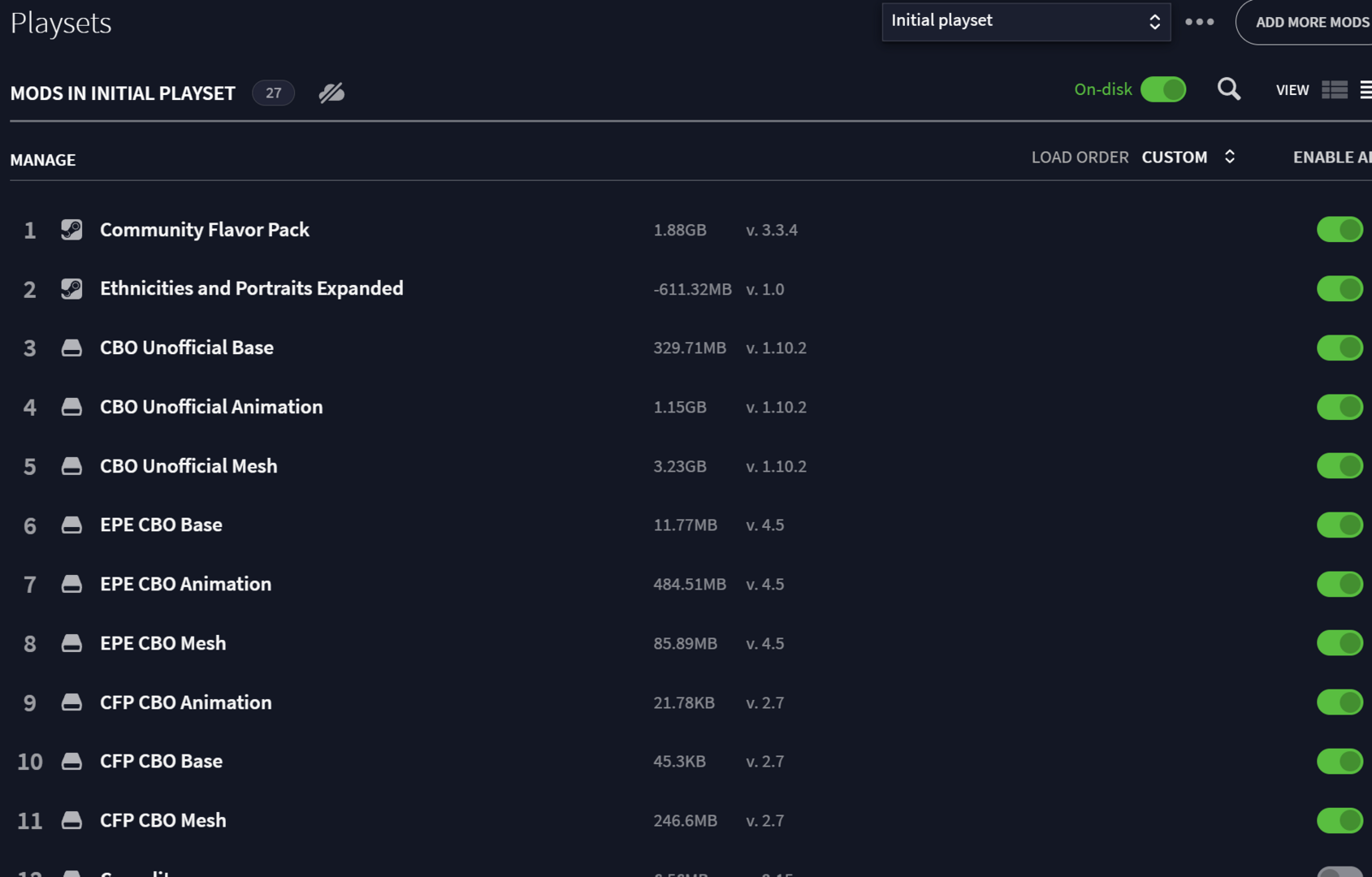Select CFP CBO Mesh name
The height and width of the screenshot is (877, 1372).
163,820
